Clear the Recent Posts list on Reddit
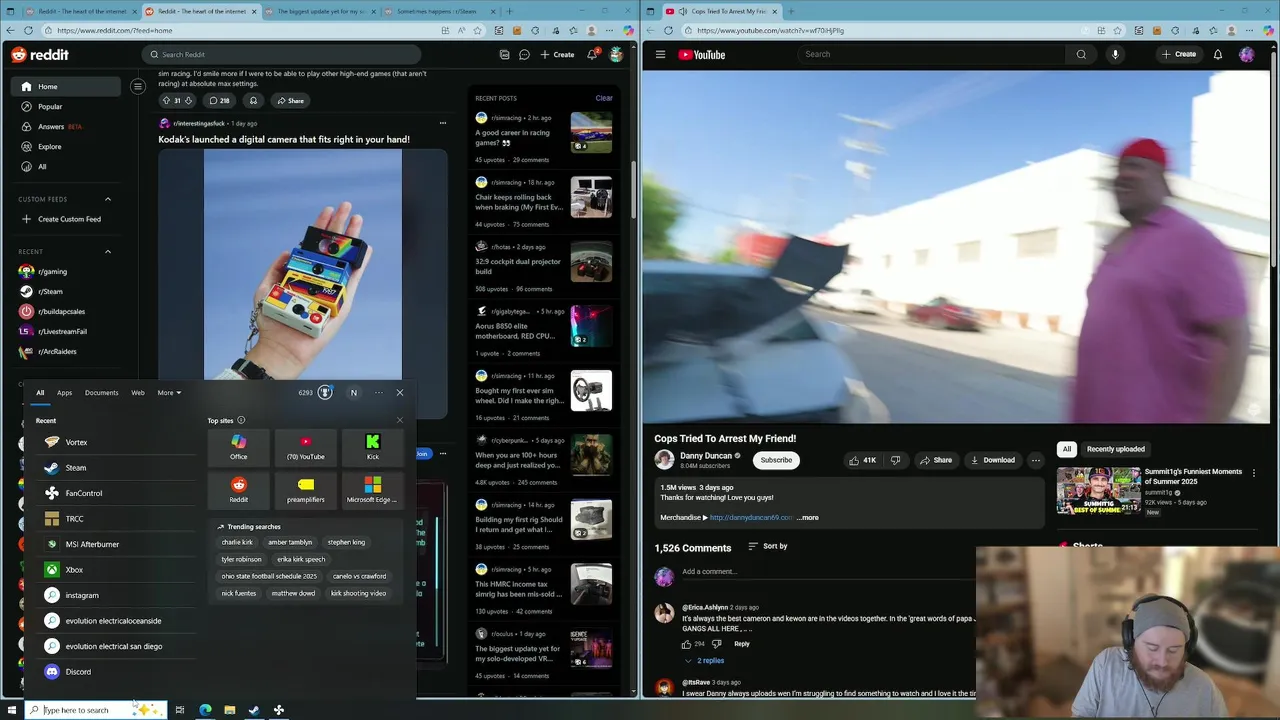This screenshot has width=1280, height=720. (x=604, y=98)
